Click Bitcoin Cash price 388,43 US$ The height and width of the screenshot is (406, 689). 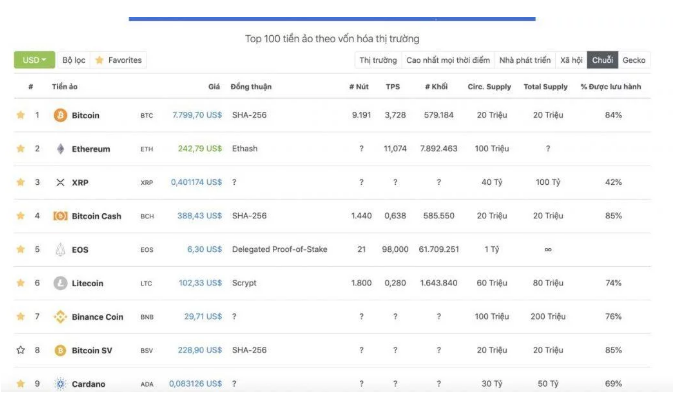pos(199,216)
